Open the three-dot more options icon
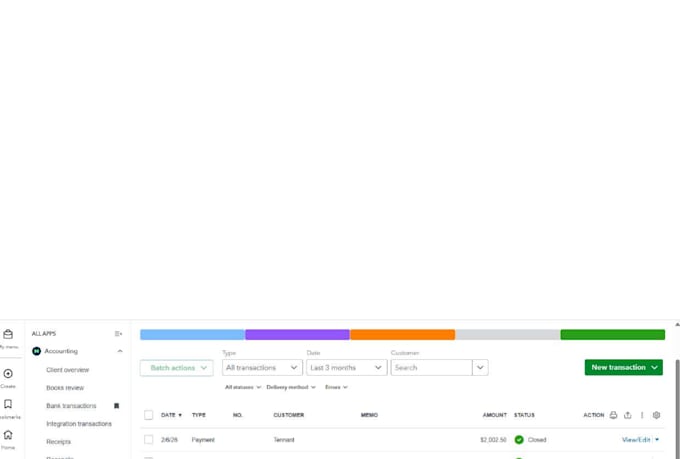Viewport: 680px width, 459px height. pyautogui.click(x=642, y=415)
